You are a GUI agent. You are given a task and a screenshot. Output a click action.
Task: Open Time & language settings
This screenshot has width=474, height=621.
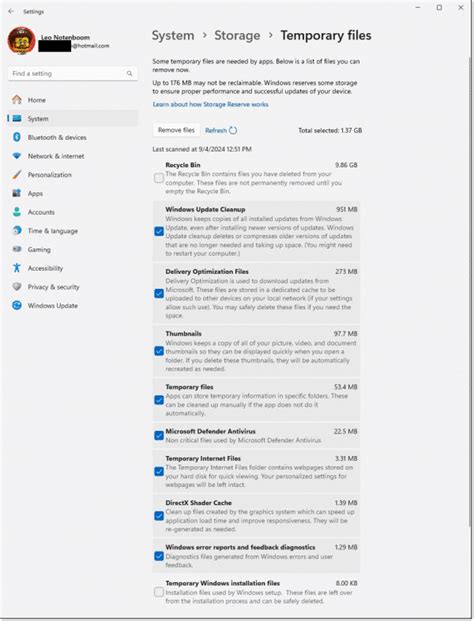point(73,230)
